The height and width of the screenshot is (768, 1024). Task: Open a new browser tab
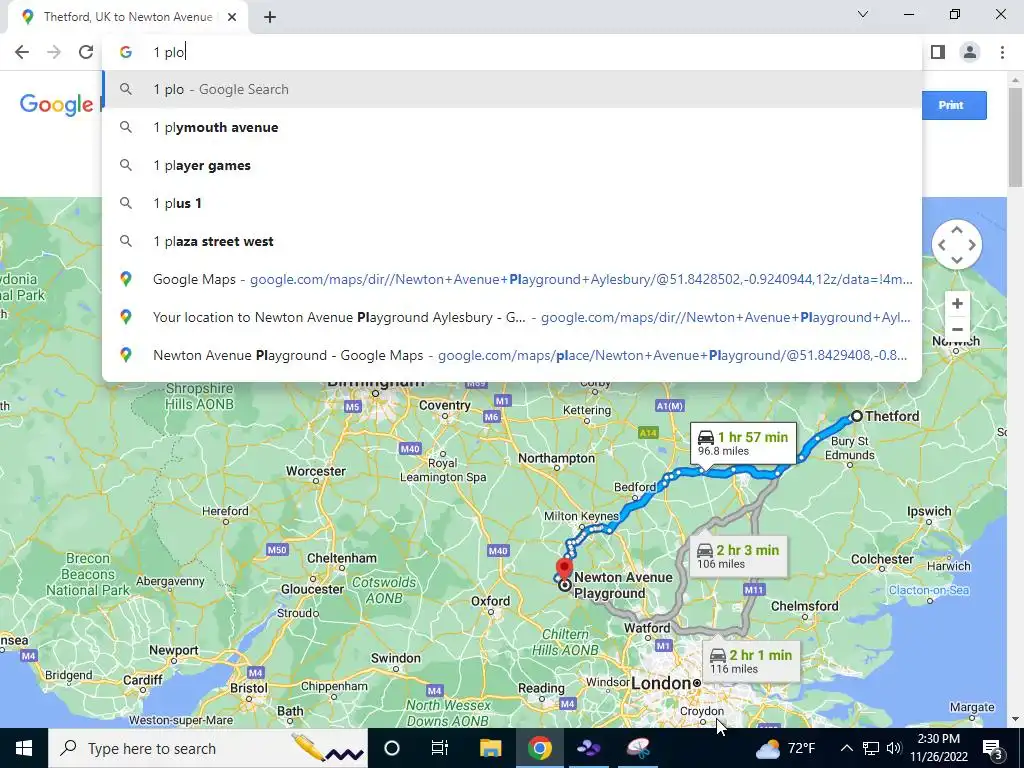pos(270,17)
